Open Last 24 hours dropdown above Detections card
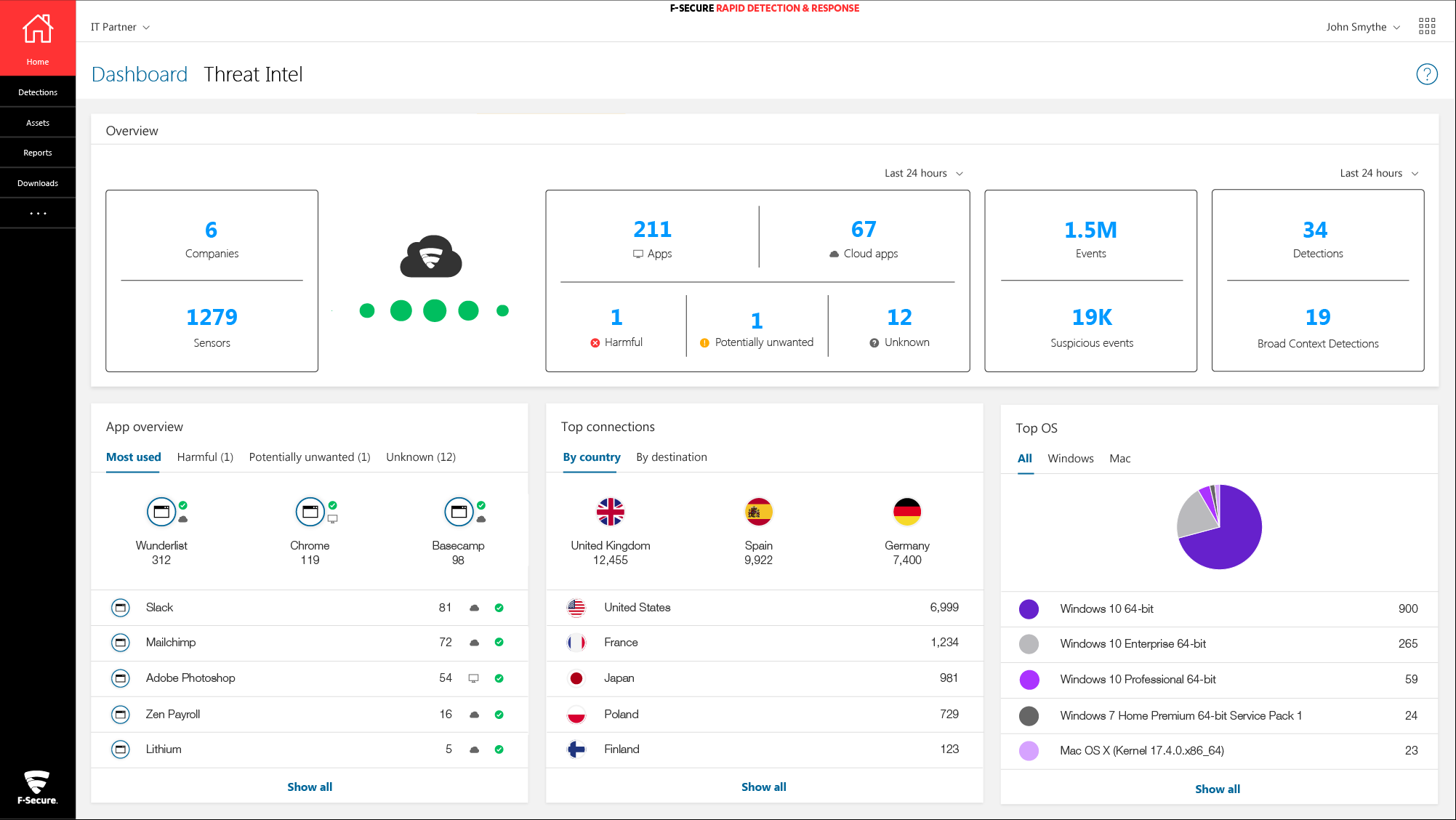The width and height of the screenshot is (1456, 820). coord(1379,173)
